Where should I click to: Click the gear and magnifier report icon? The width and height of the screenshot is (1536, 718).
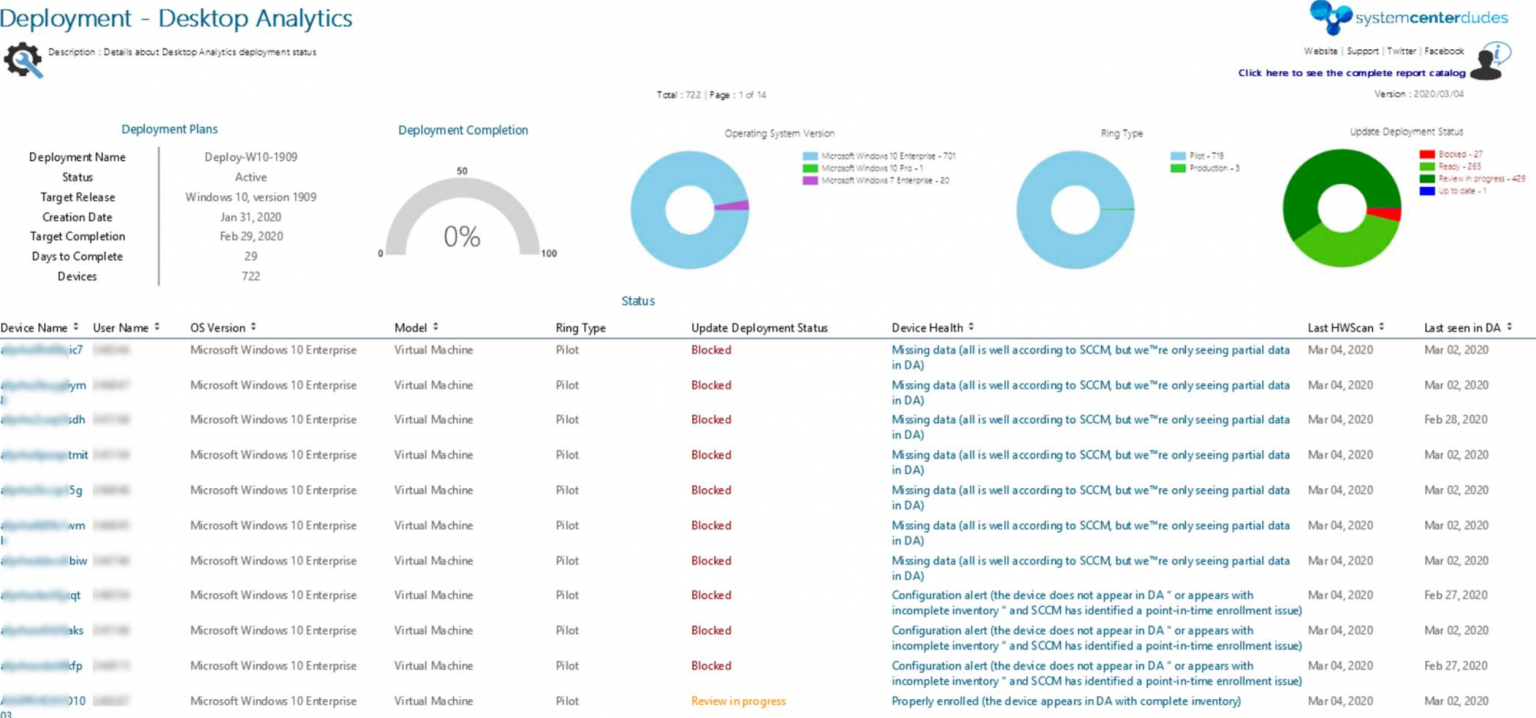point(22,58)
